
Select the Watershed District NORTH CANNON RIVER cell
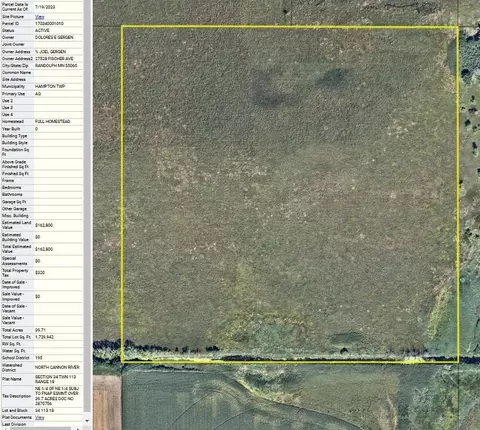point(58,367)
